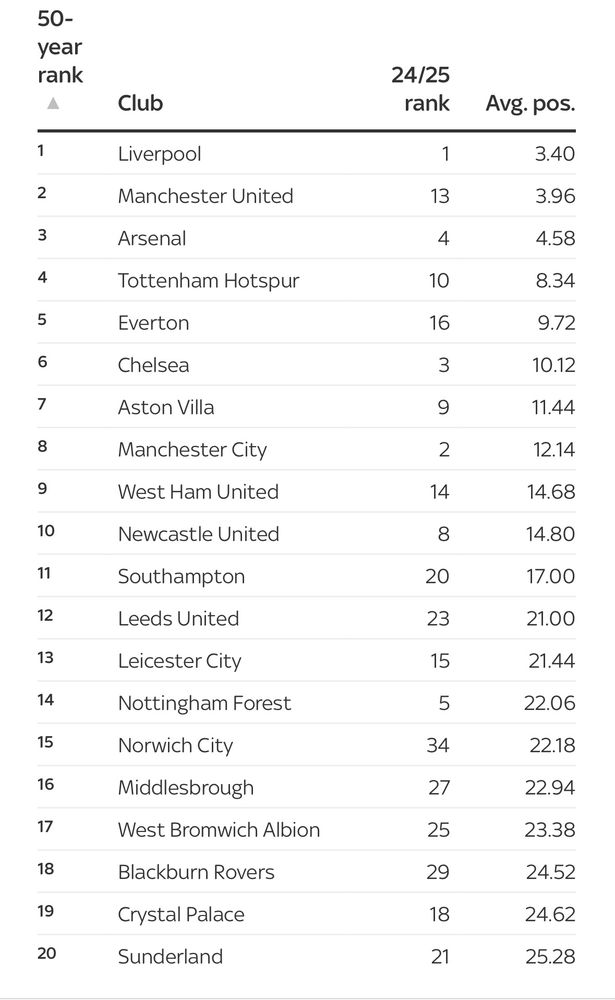Viewport: 615px width, 1000px height.
Task: Click the Everton club entry
Action: [154, 323]
